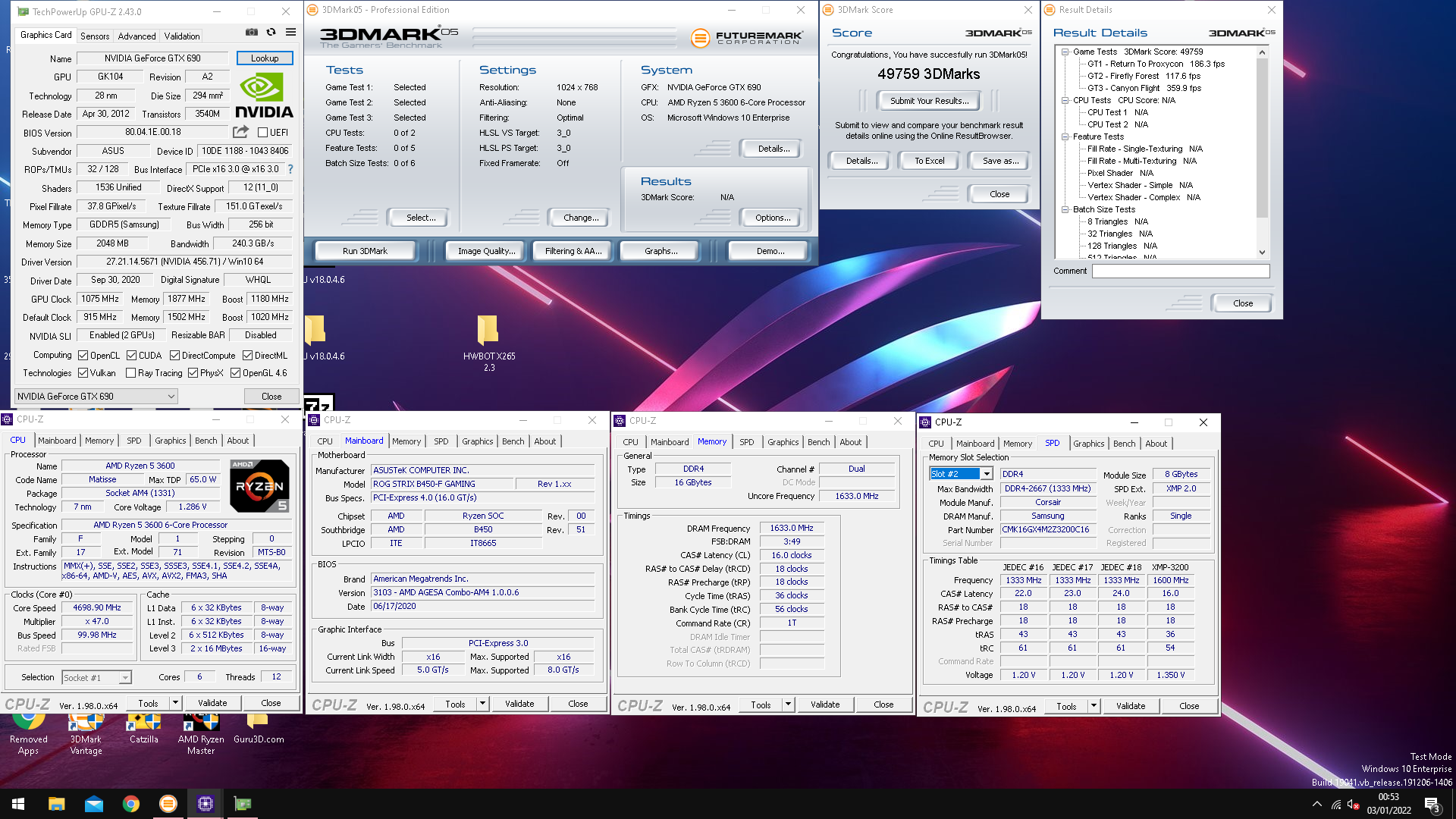Screen dimensions: 1456x819
Task: Open HWBOT X265 2.3 desktop folder
Action: coord(488,344)
